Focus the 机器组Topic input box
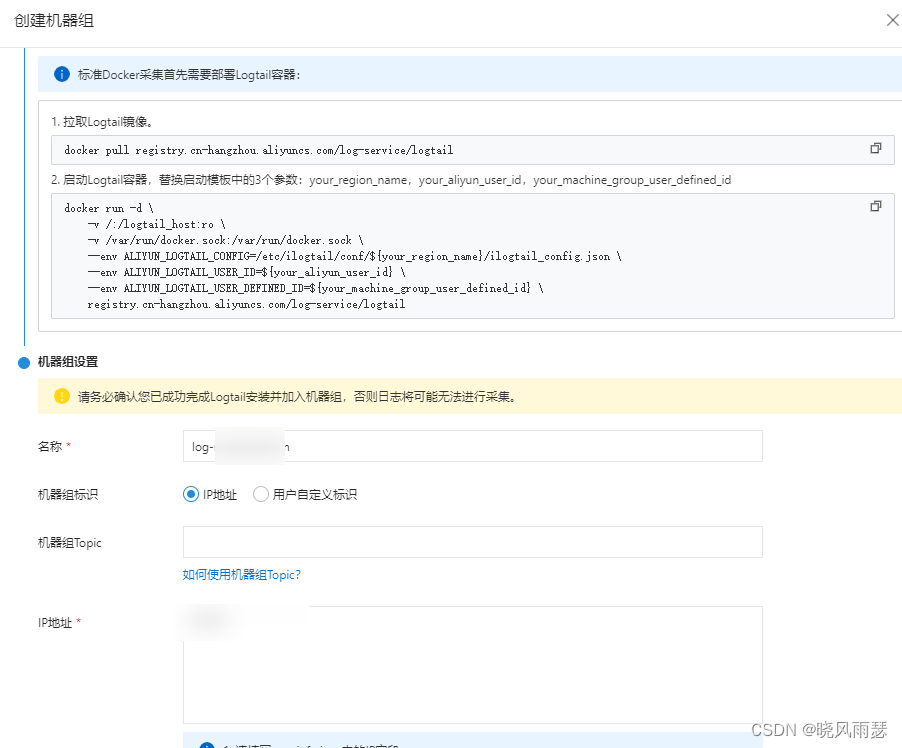 [470, 542]
